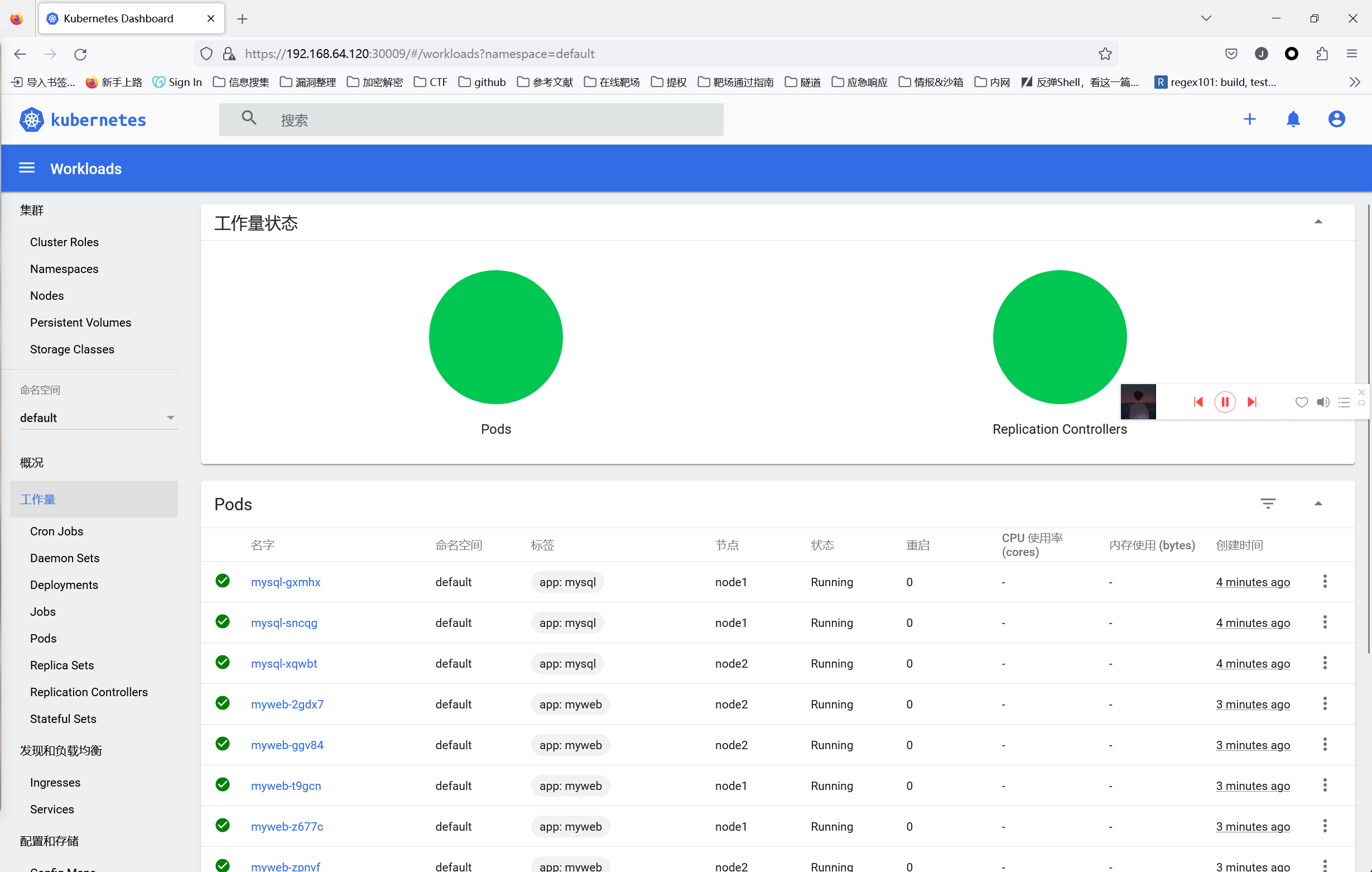Open the mysql-xqwbt pod link
This screenshot has width=1372, height=872.
[284, 663]
